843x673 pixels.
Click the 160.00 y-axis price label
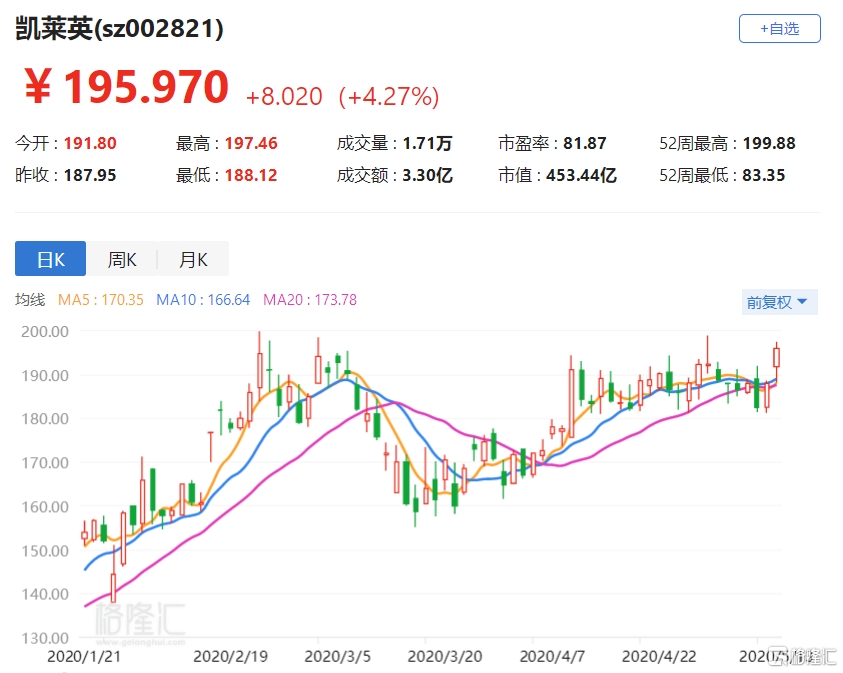coord(45,506)
